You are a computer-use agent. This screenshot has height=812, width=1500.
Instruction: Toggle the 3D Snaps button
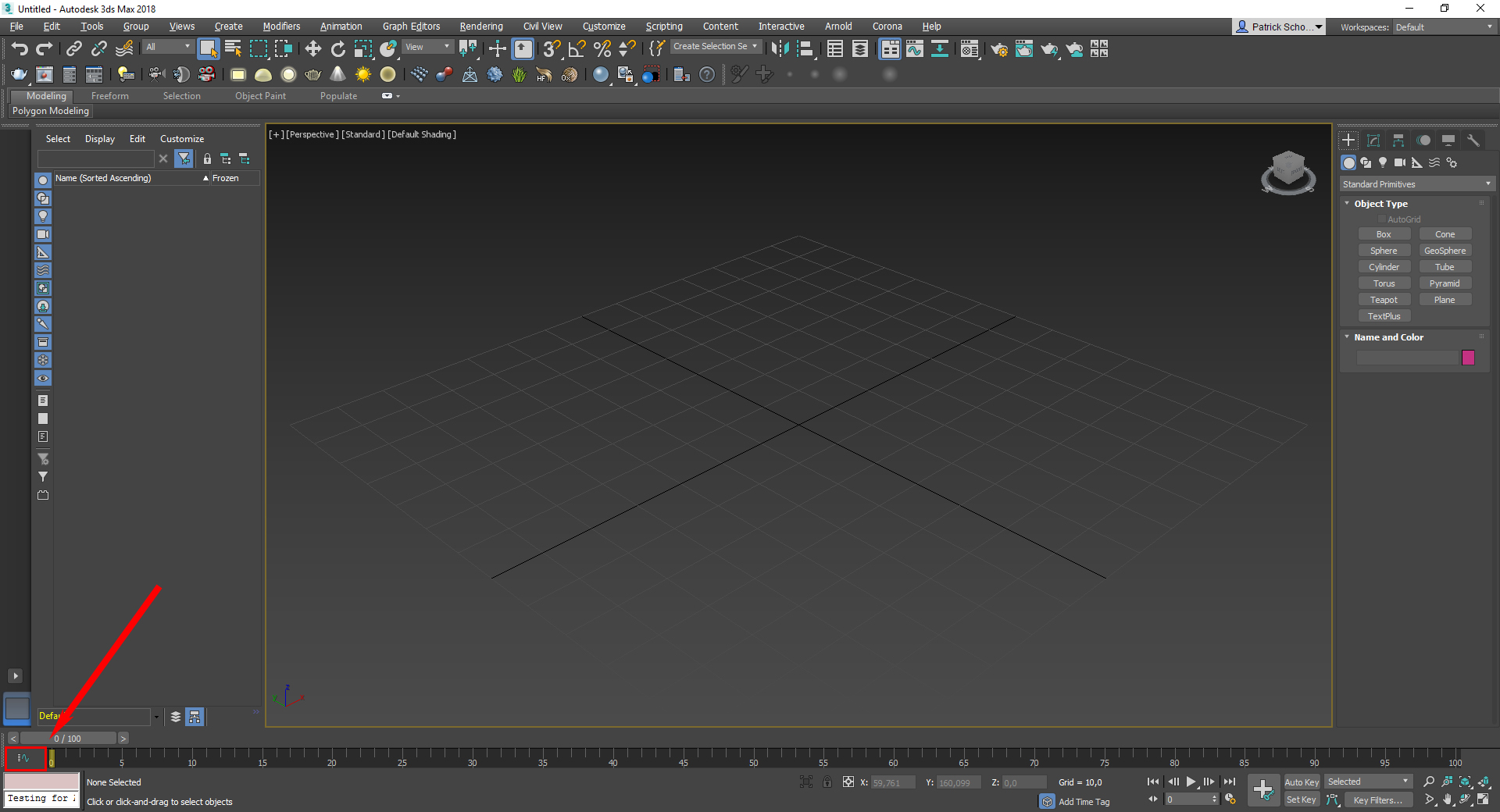pyautogui.click(x=551, y=48)
